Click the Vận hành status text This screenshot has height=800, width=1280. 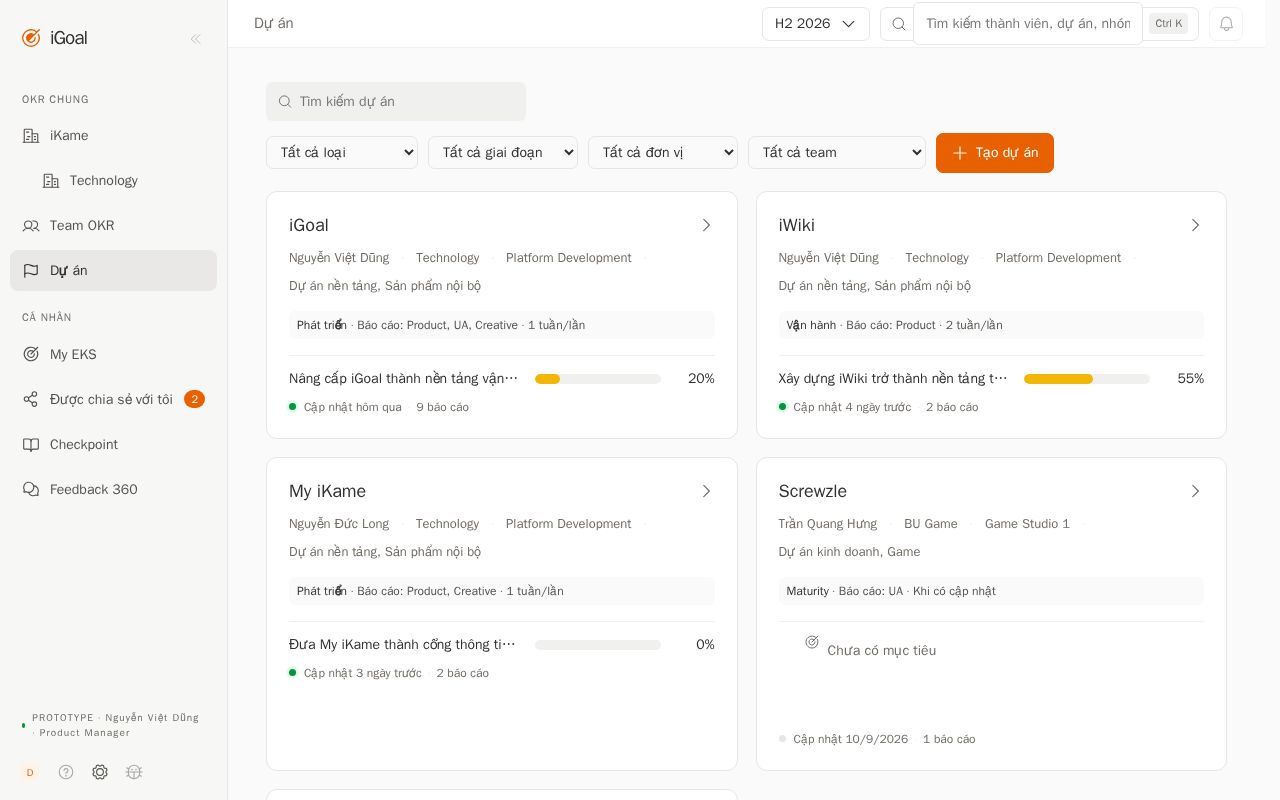(811, 325)
